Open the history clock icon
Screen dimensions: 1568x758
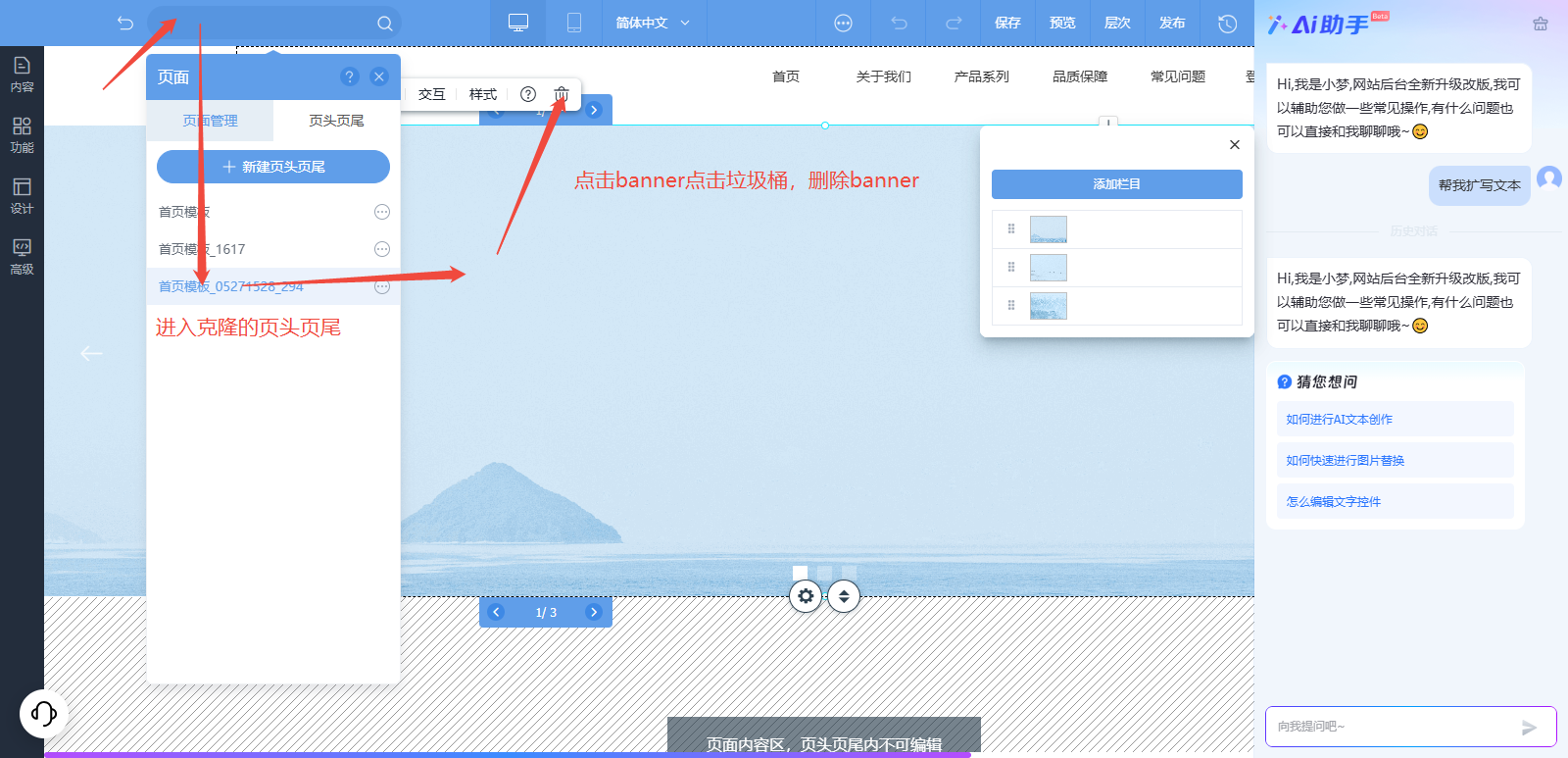(1227, 23)
